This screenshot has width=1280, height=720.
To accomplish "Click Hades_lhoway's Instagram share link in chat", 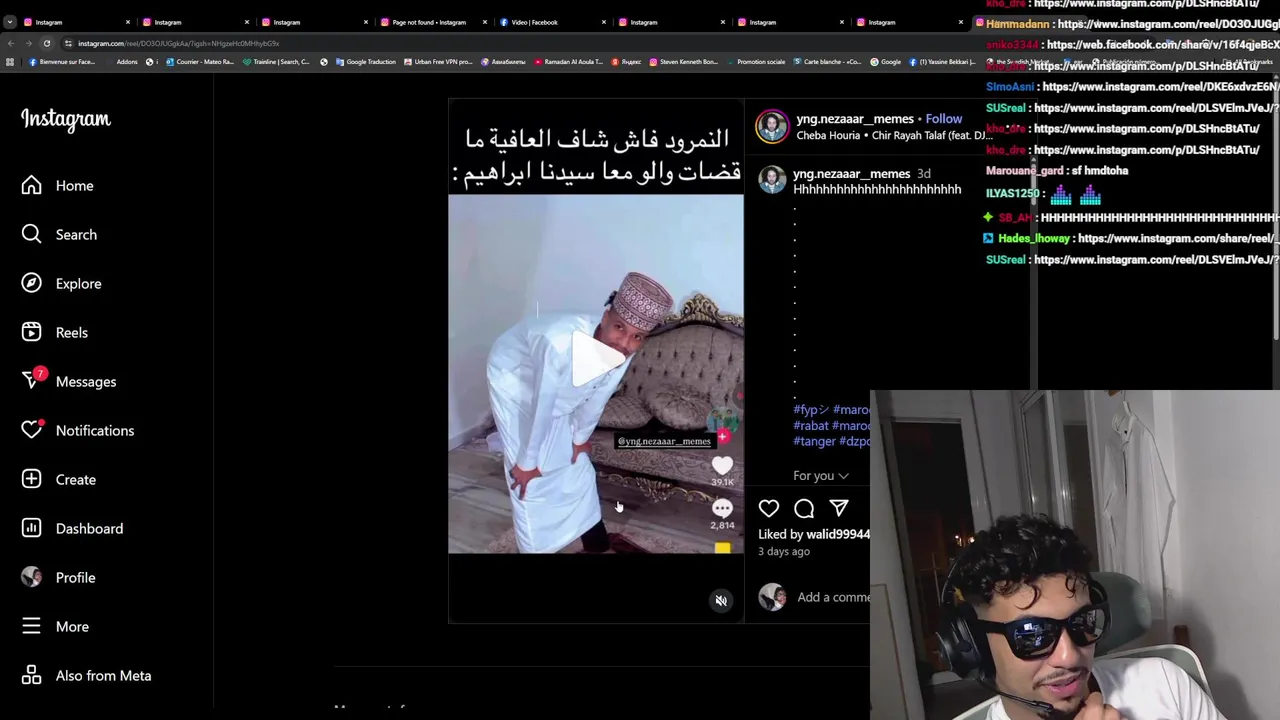I will click(x=1178, y=238).
